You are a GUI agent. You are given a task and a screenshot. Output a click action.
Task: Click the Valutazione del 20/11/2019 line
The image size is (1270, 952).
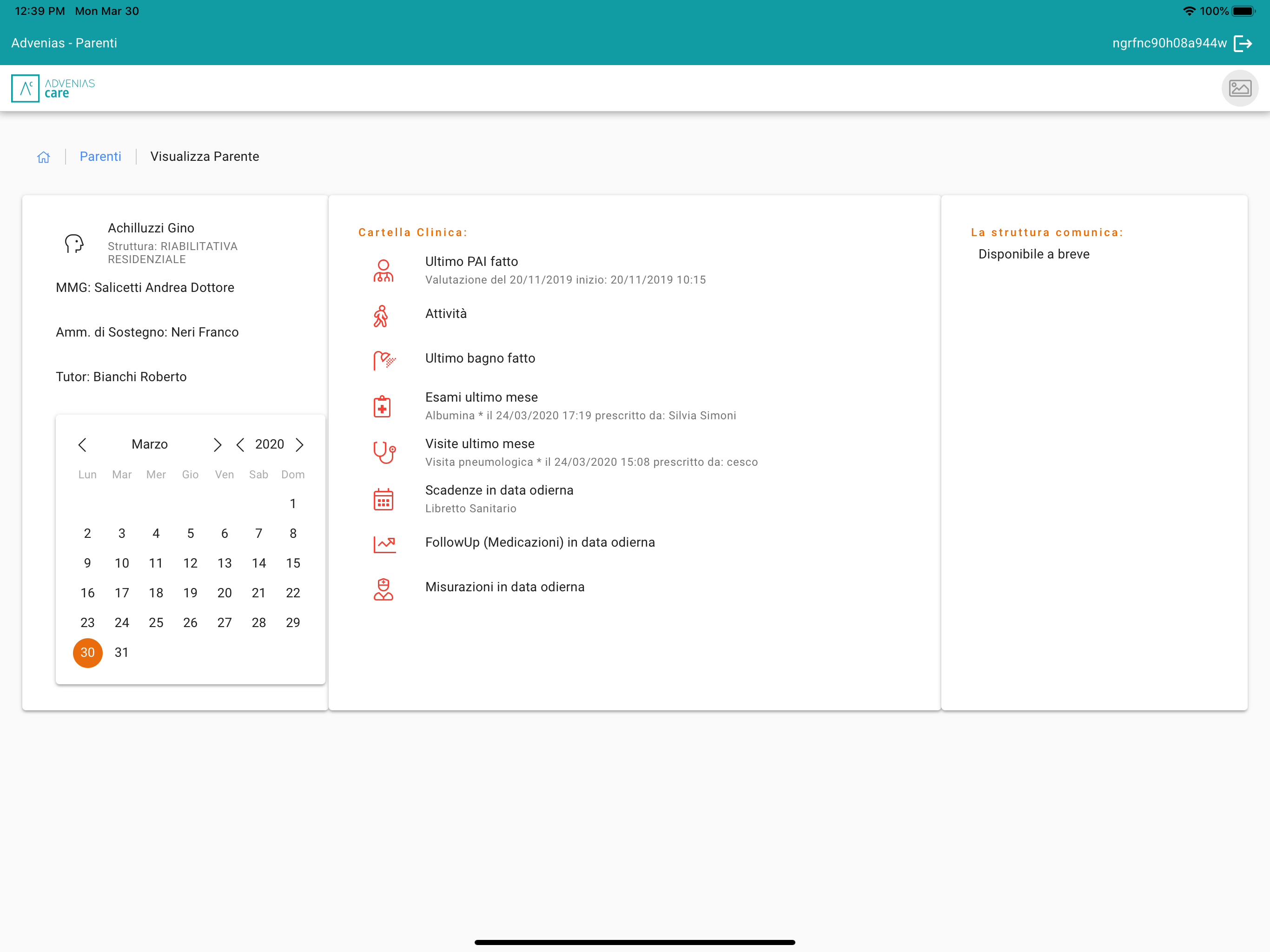(566, 280)
